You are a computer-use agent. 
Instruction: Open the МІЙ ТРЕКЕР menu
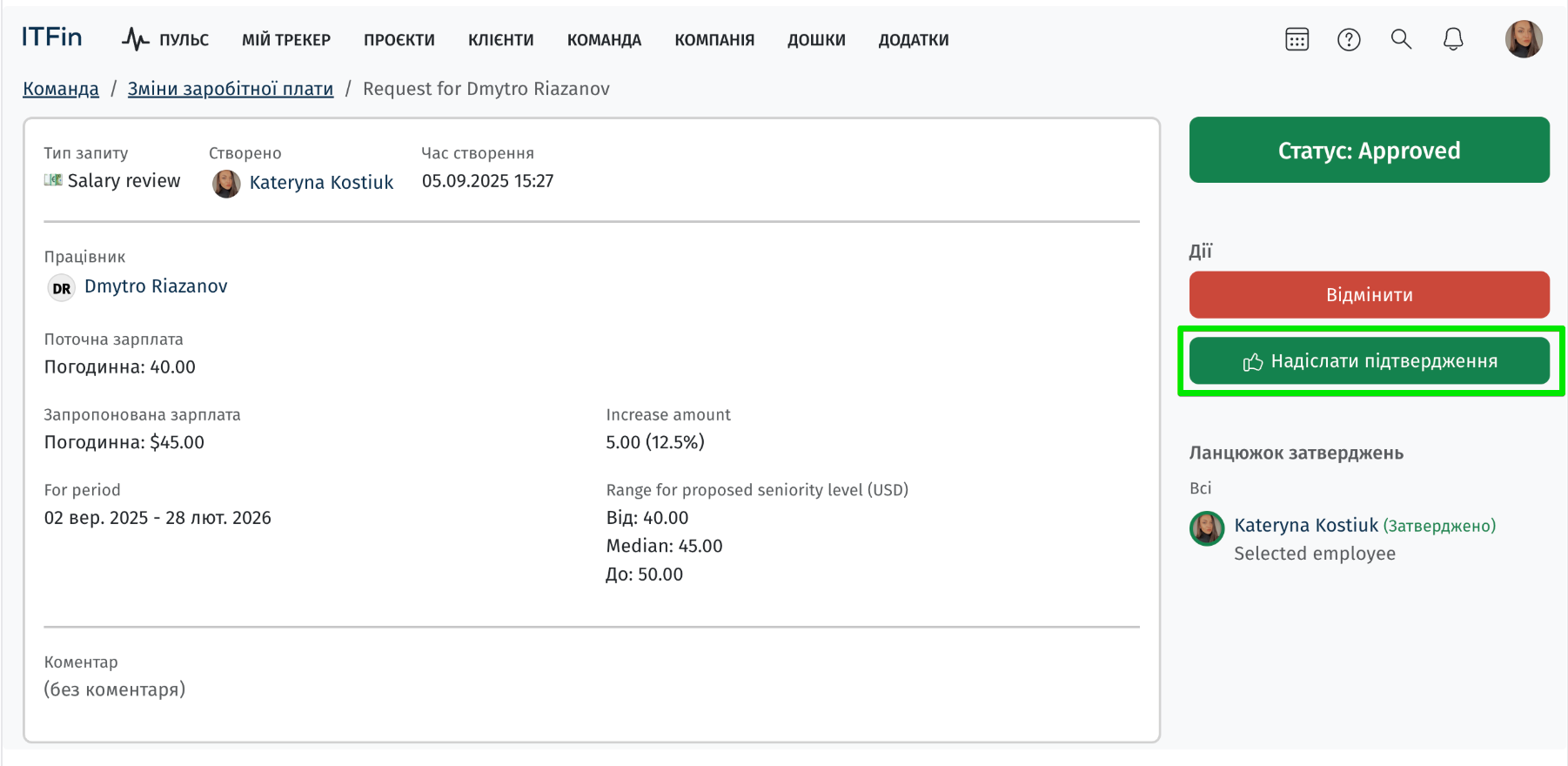click(x=286, y=40)
